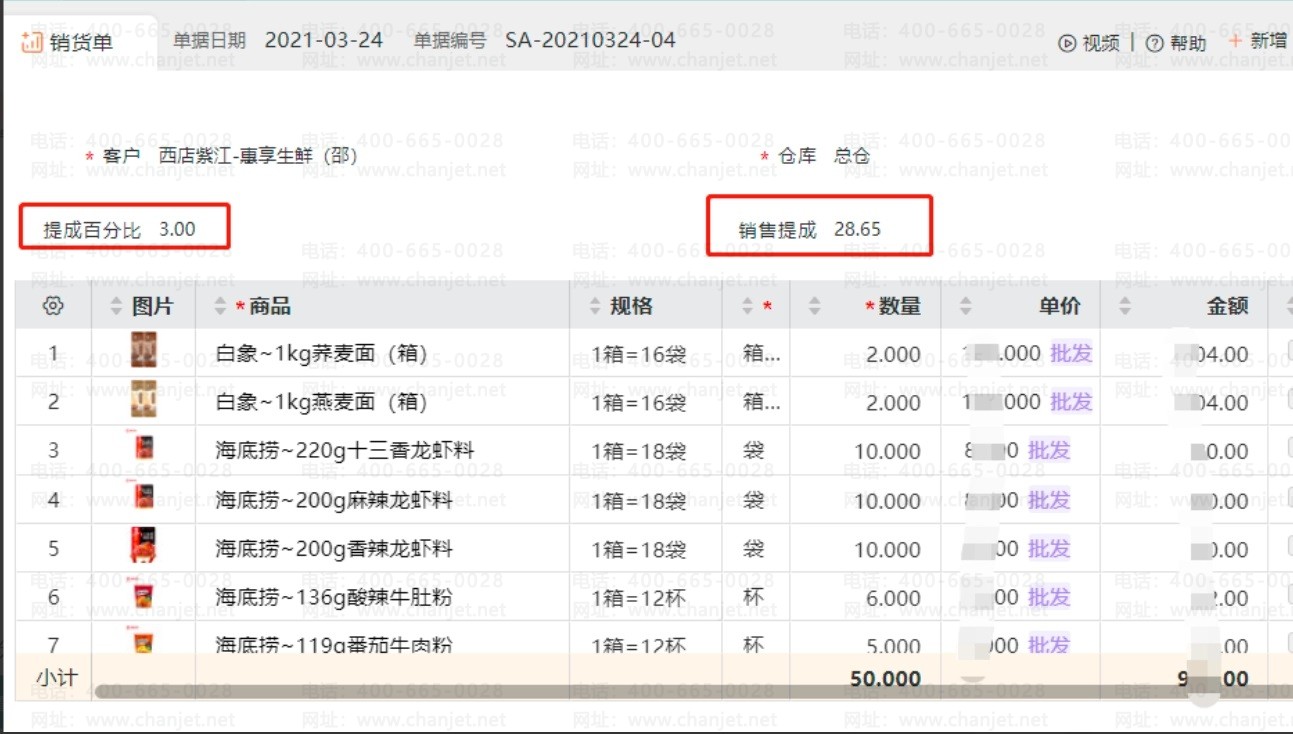Select product cell 海底捞~200g麻辣龙虾料
The height and width of the screenshot is (734, 1293).
coord(334,500)
